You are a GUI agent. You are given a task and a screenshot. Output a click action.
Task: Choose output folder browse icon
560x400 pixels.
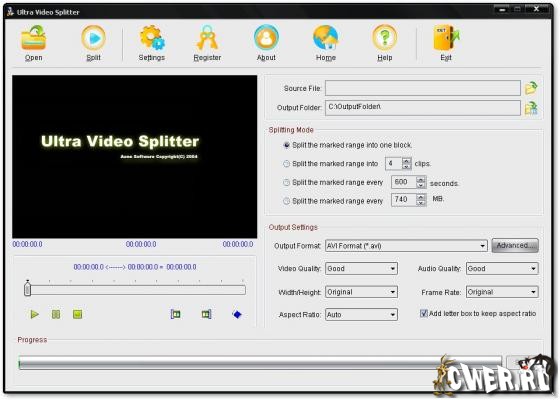click(531, 108)
